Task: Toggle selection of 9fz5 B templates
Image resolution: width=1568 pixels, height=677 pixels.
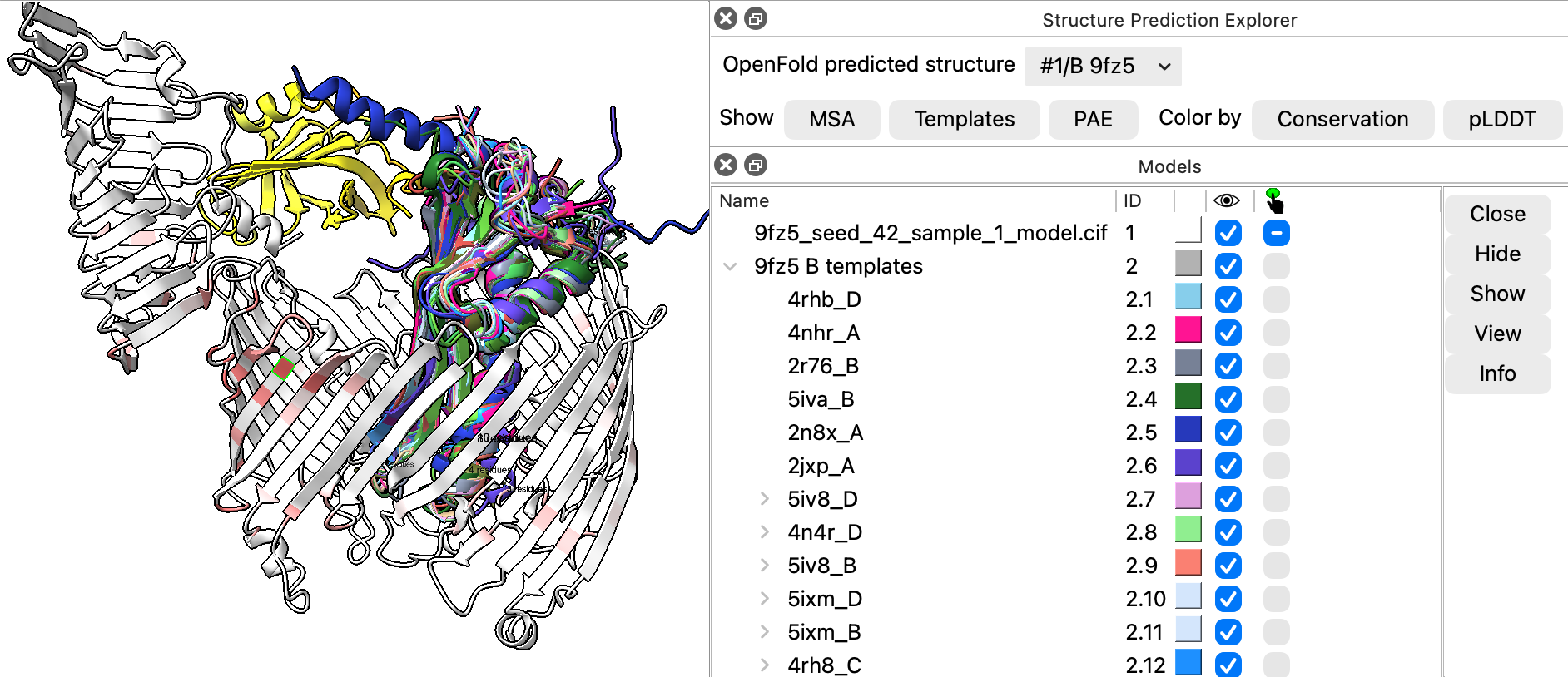Action: tap(1276, 266)
